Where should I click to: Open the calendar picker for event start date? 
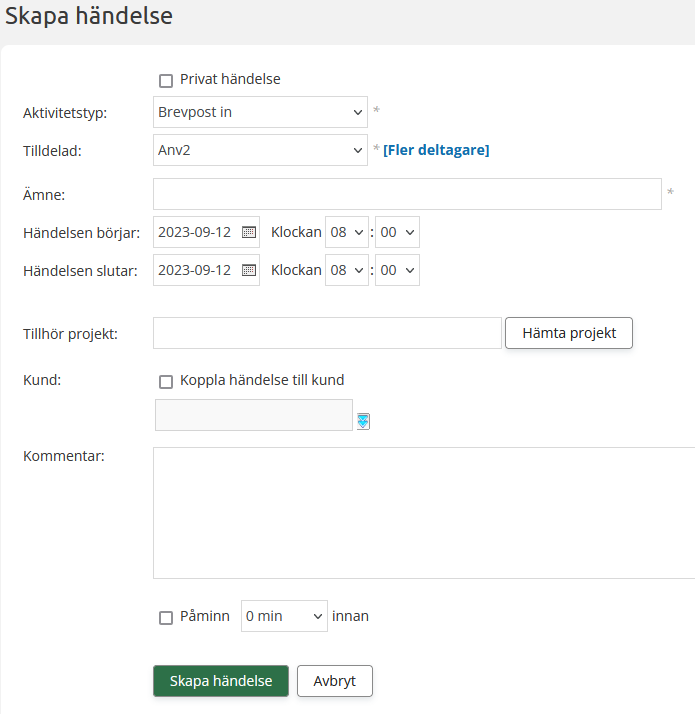tap(249, 232)
